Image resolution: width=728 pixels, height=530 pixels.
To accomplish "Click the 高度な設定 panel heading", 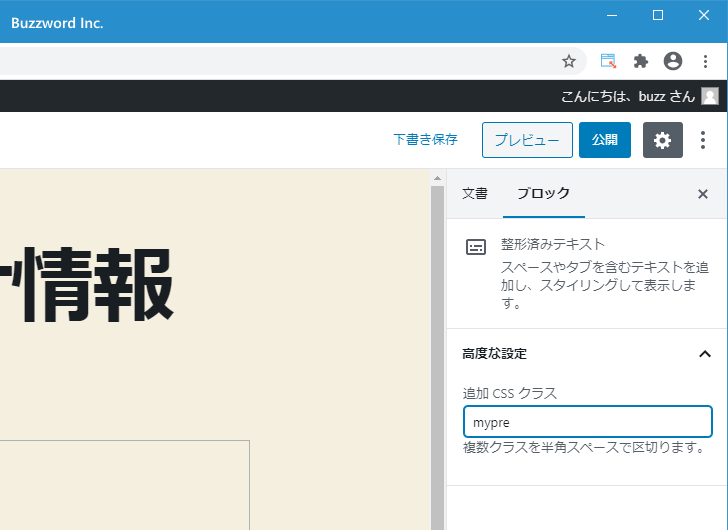I will pyautogui.click(x=494, y=354).
